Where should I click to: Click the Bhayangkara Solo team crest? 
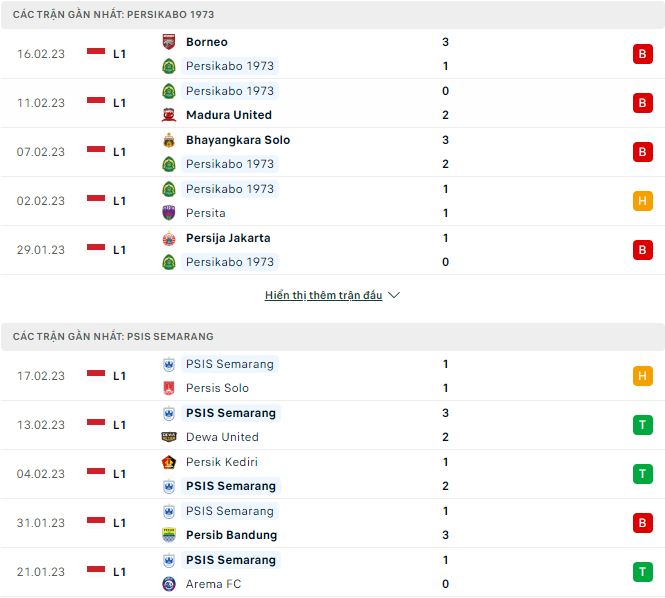(x=169, y=140)
